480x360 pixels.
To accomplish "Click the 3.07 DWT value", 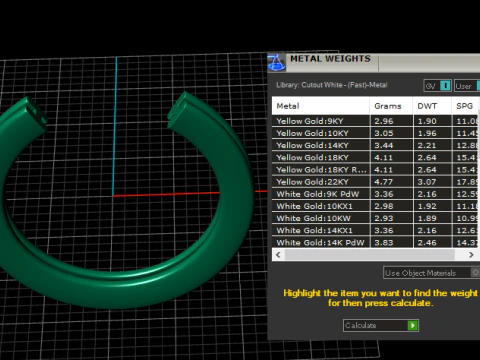I will (427, 182).
